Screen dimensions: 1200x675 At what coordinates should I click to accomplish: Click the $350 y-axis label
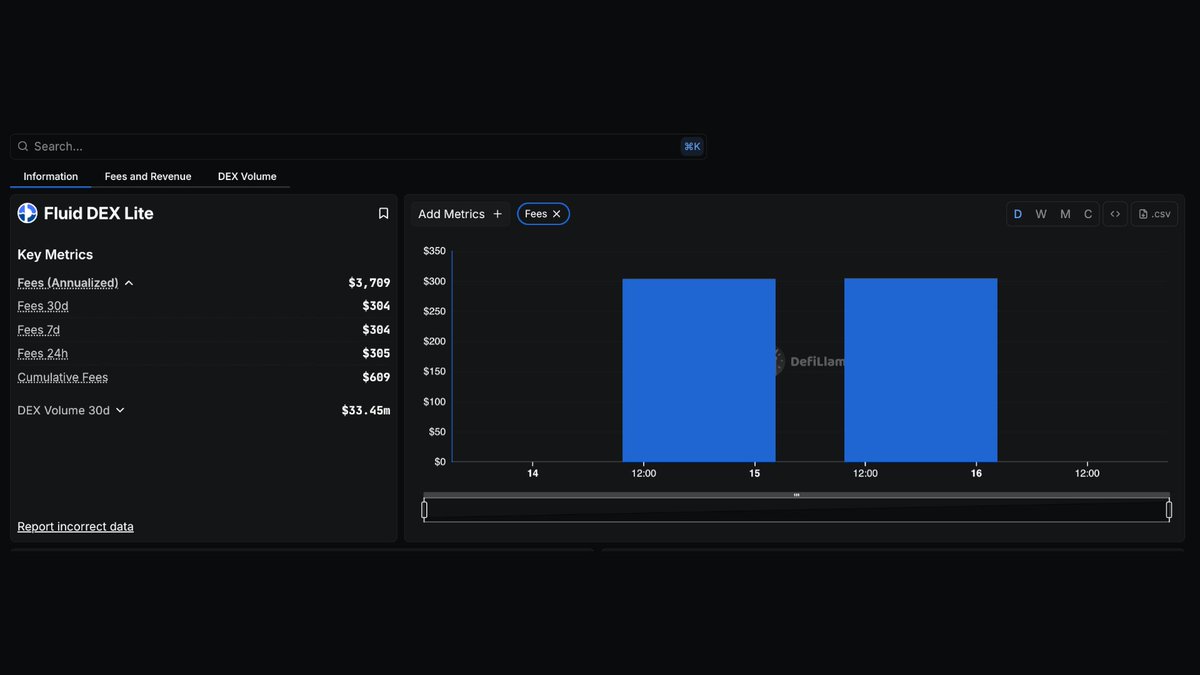[x=434, y=251]
